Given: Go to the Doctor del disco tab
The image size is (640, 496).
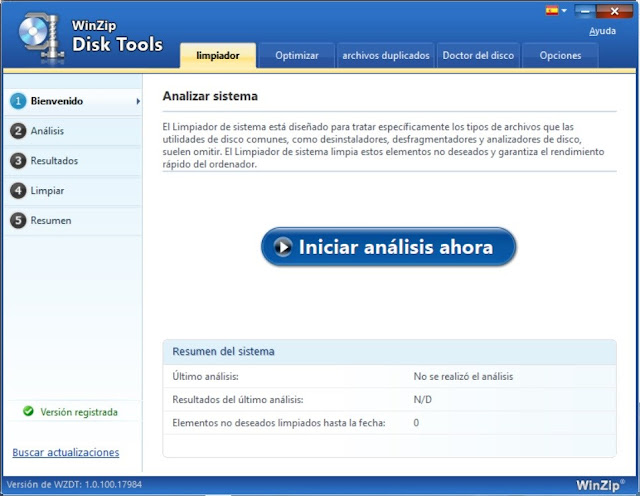Looking at the screenshot, I should coord(478,56).
